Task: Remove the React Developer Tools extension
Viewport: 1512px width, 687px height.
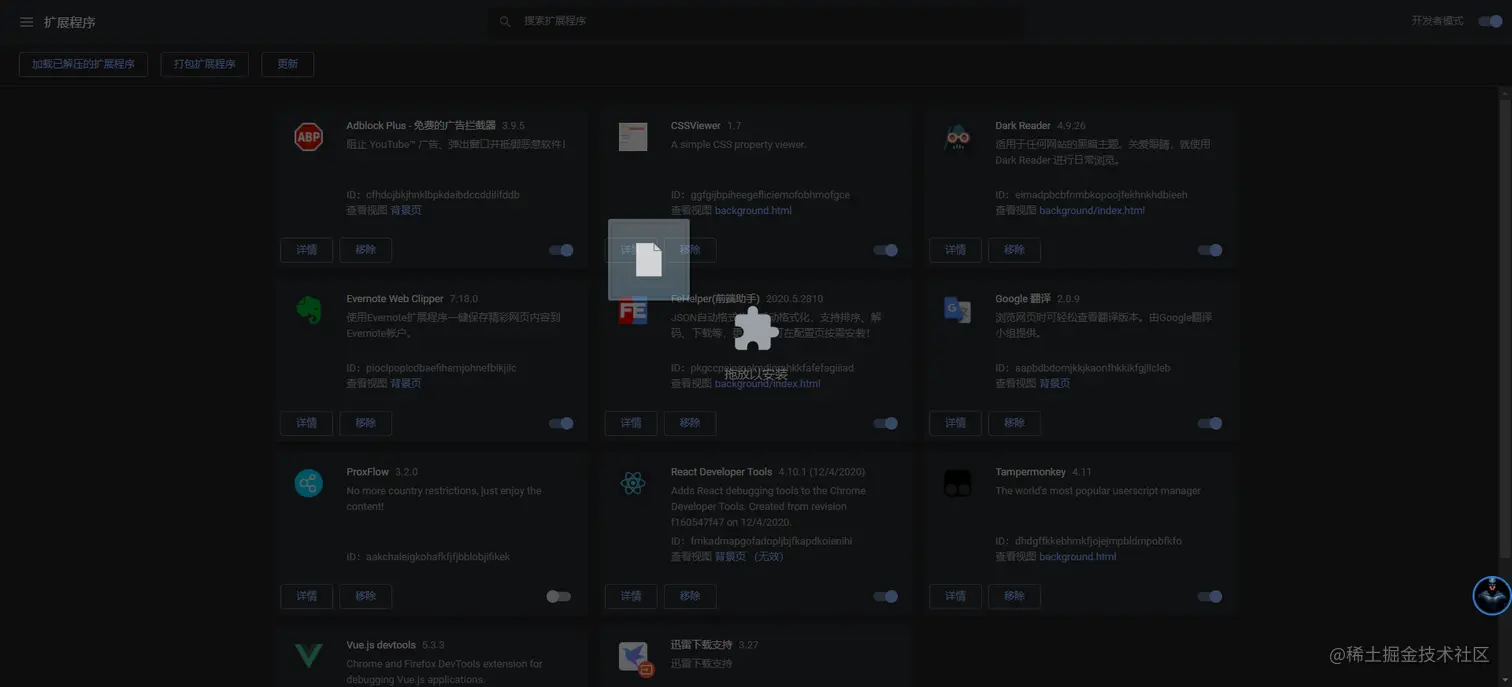Action: [x=690, y=596]
